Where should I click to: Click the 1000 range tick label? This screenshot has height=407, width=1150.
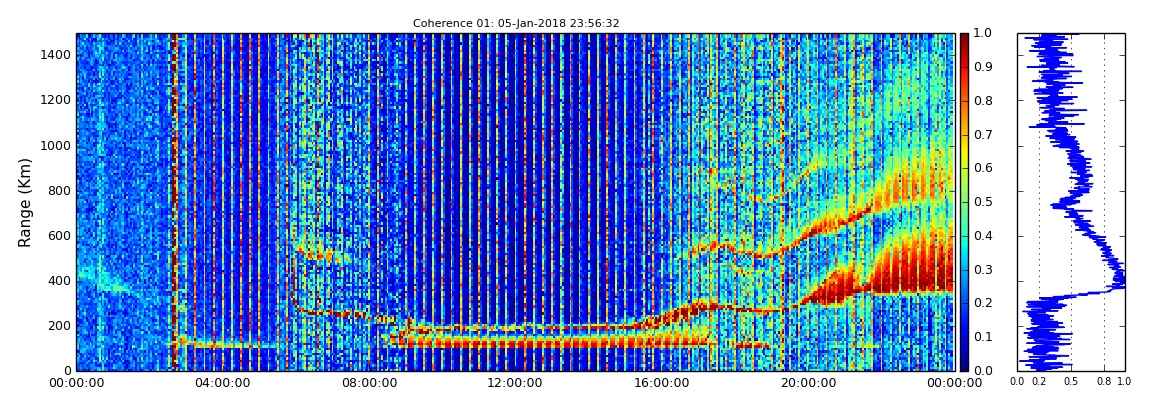(x=58, y=145)
